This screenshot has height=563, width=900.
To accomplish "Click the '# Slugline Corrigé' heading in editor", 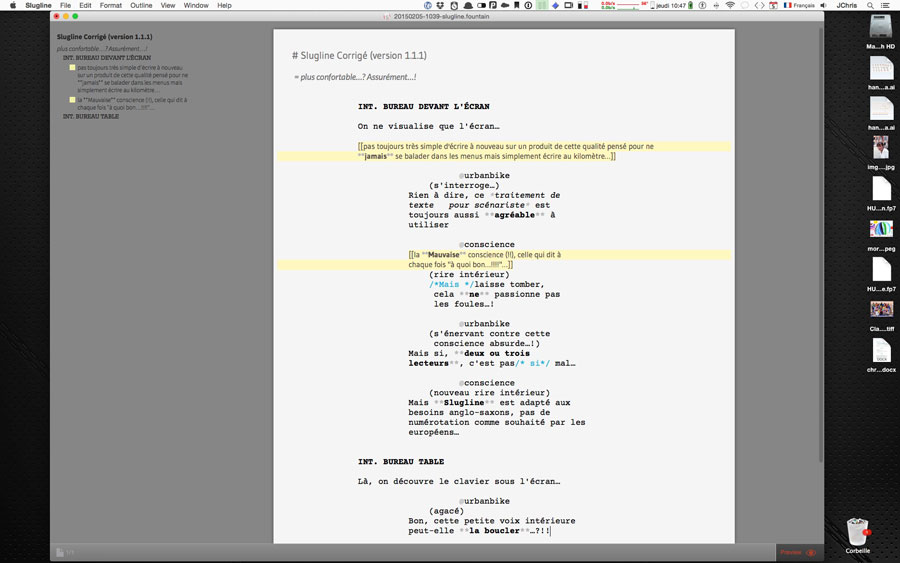I will 359,56.
